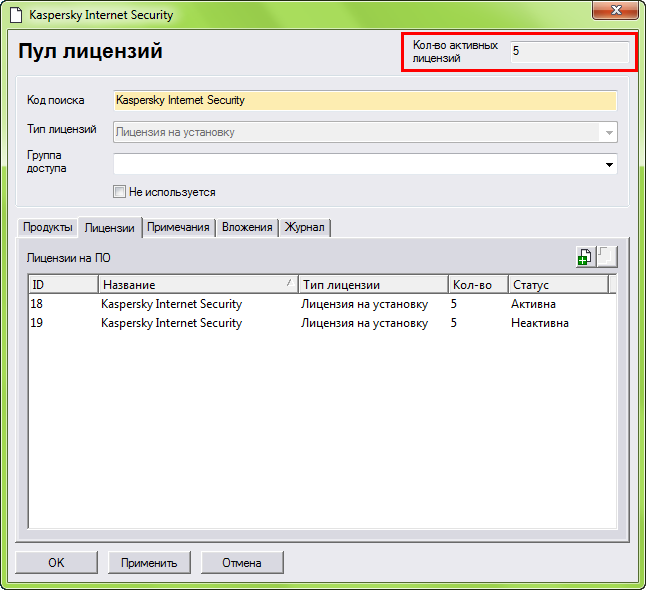Click 'Лицензия на установку' cell in row 18

364,304
